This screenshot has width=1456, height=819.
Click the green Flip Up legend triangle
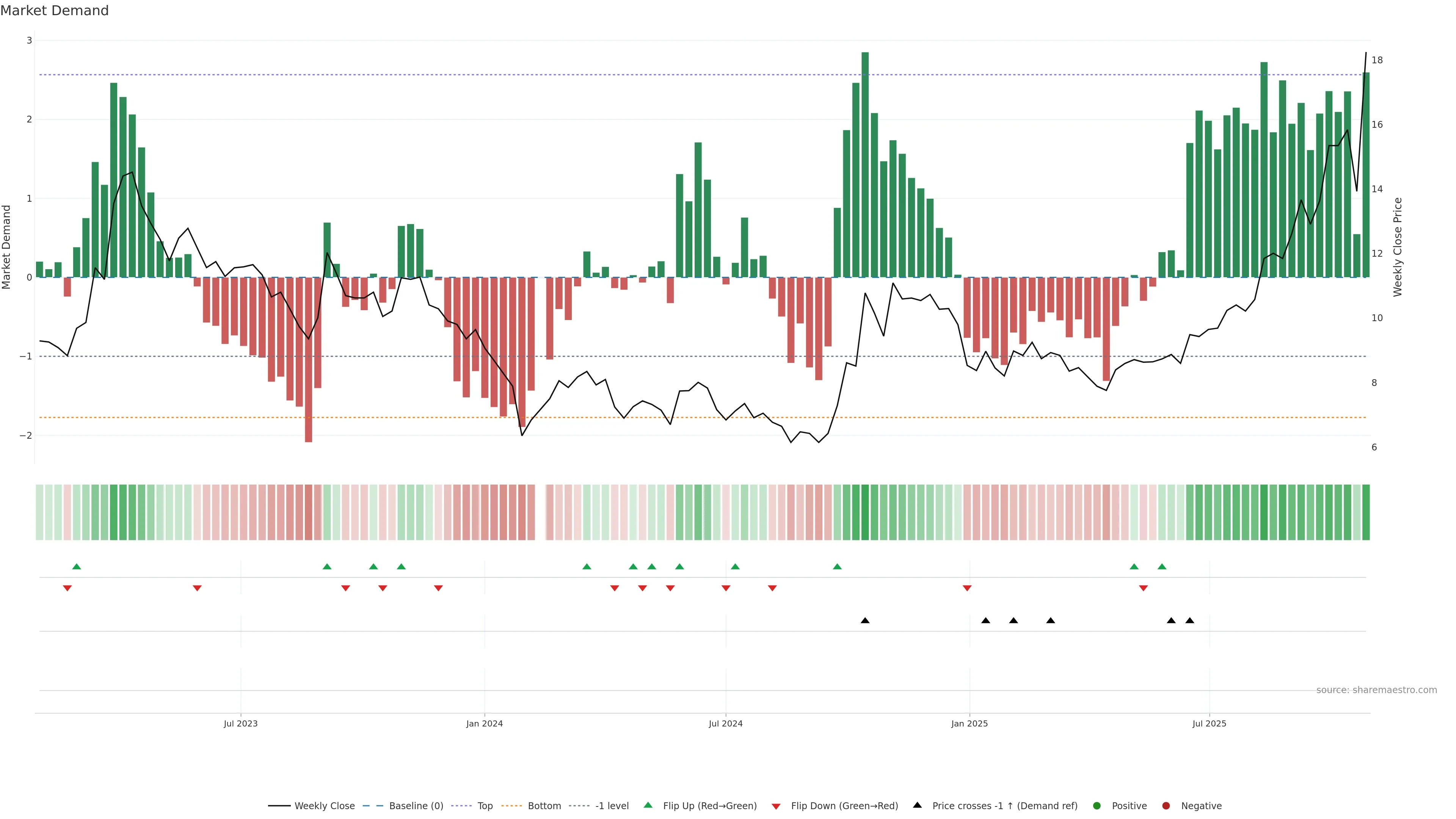pos(648,805)
